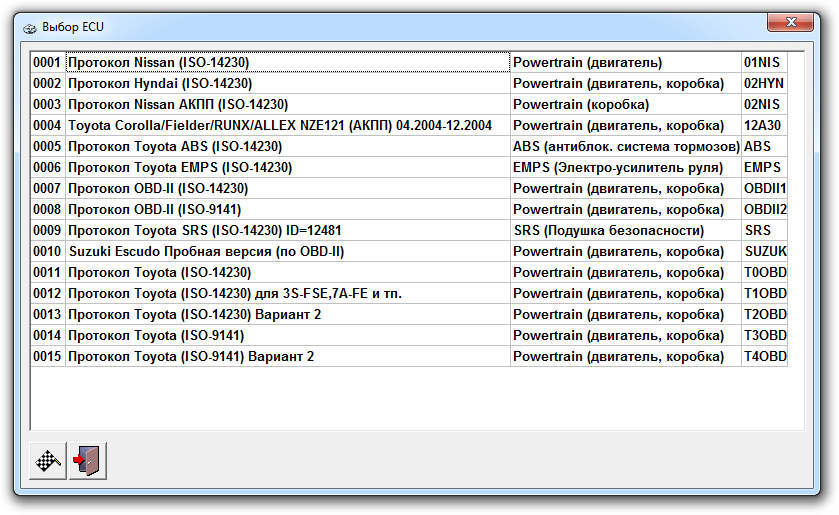This screenshot has width=839, height=515.
Task: Click code cell T3OBD
Action: coord(764,335)
